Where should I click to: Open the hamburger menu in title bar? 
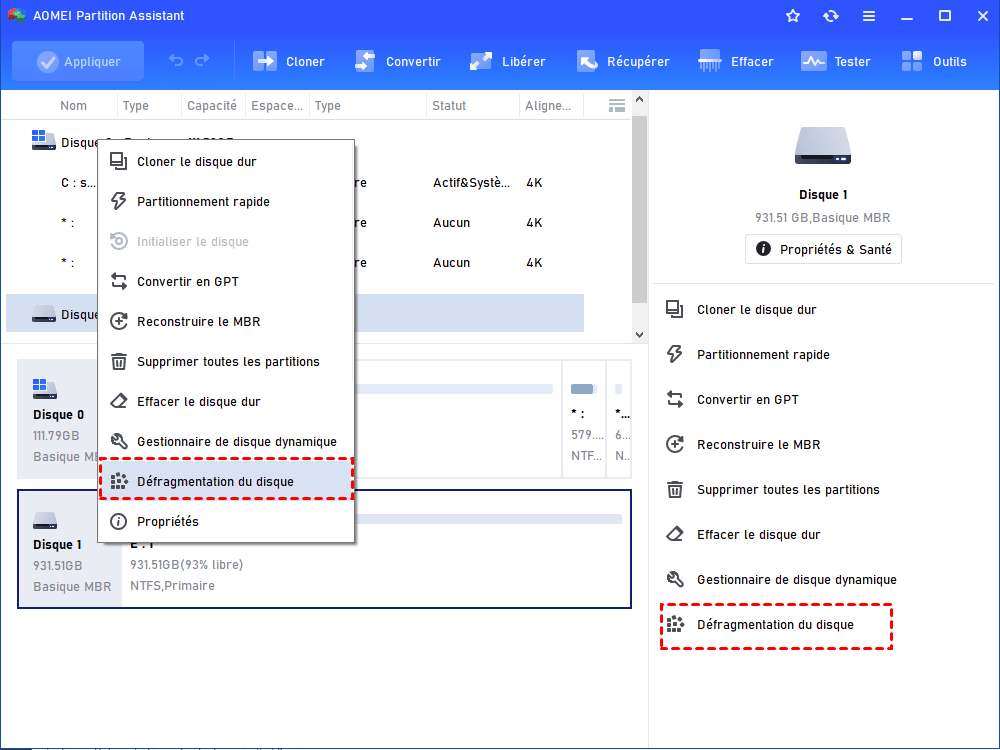click(x=869, y=16)
